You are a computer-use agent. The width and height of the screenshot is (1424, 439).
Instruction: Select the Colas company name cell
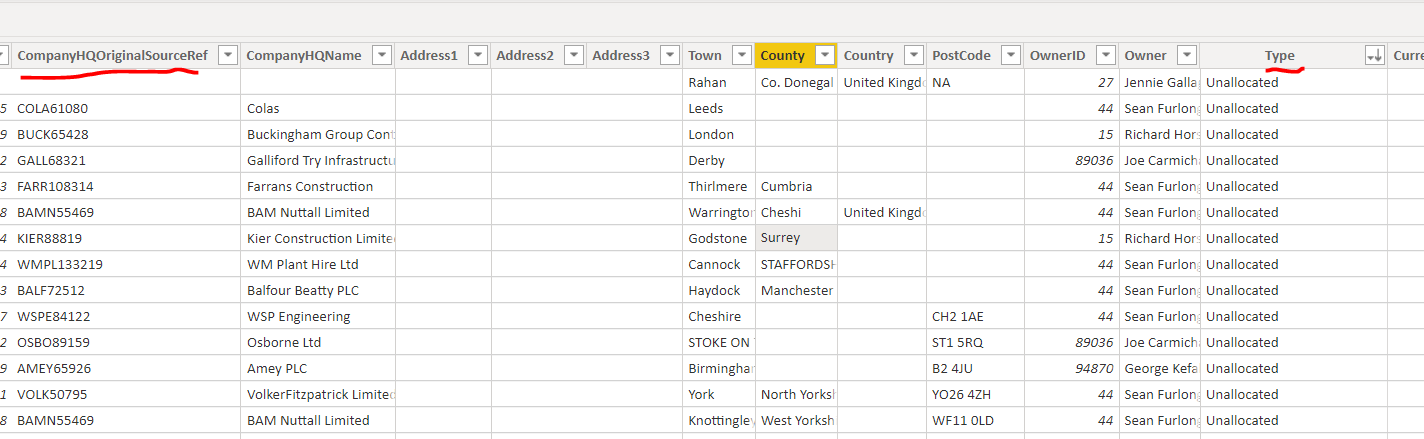click(x=318, y=108)
